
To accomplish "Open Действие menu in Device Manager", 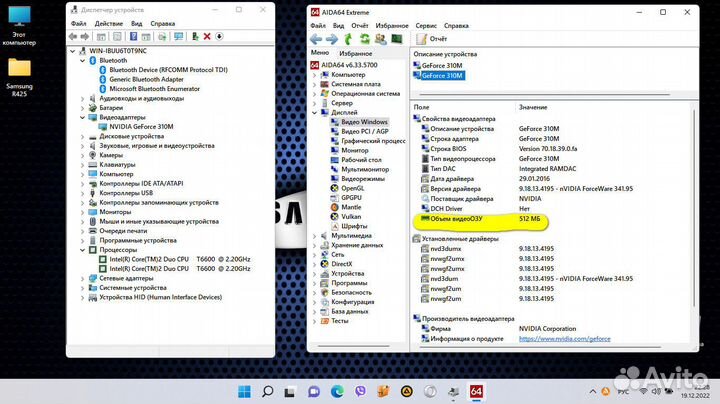I will pos(109,23).
